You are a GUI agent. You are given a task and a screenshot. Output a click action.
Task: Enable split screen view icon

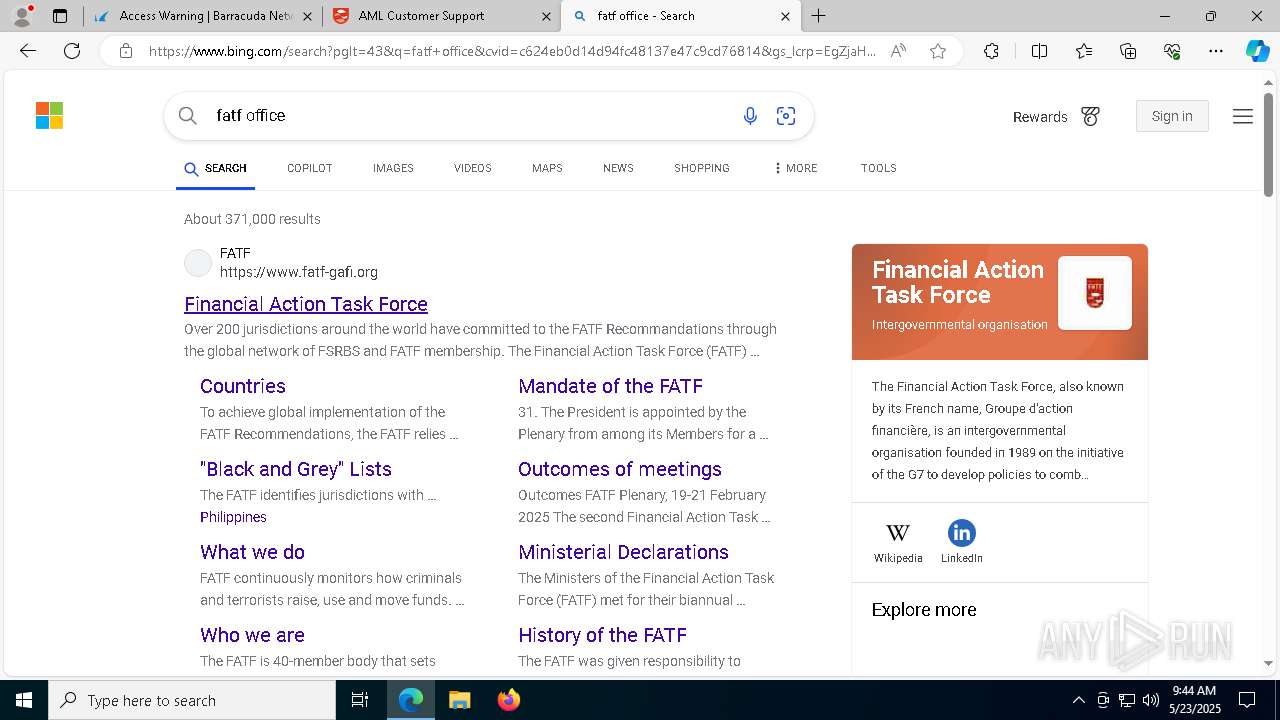(1039, 51)
